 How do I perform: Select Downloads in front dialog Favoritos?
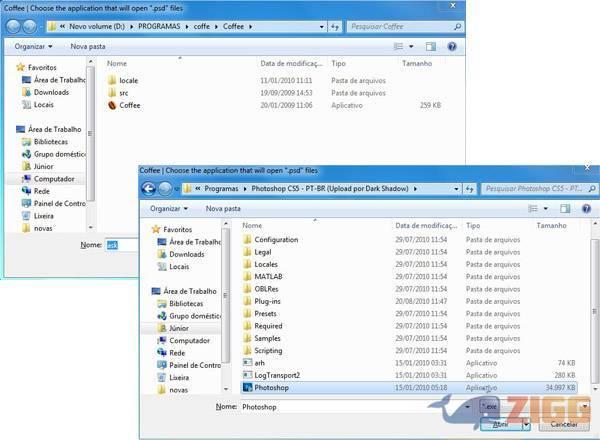tap(186, 254)
